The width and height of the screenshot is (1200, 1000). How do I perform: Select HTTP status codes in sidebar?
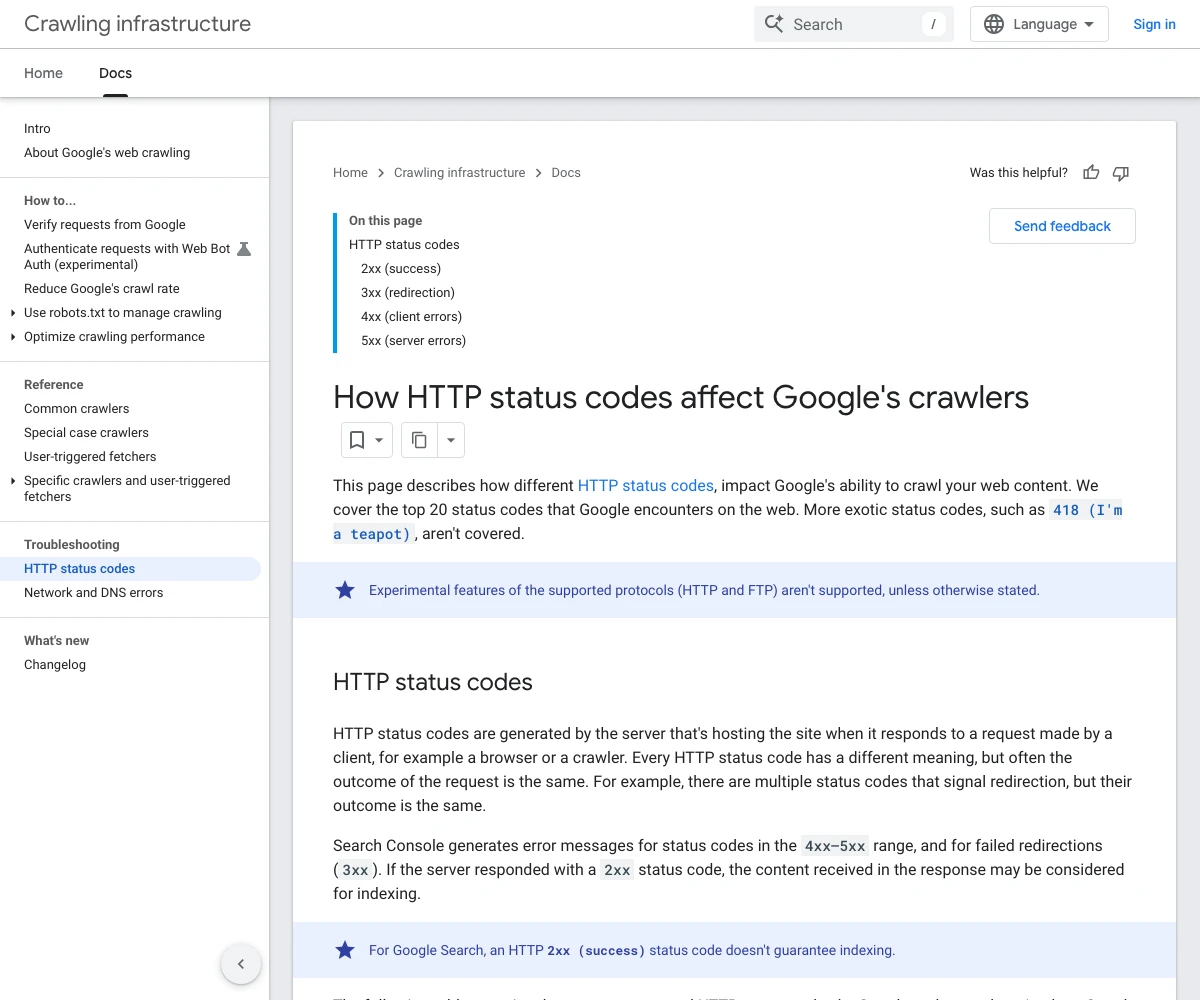(x=130, y=569)
